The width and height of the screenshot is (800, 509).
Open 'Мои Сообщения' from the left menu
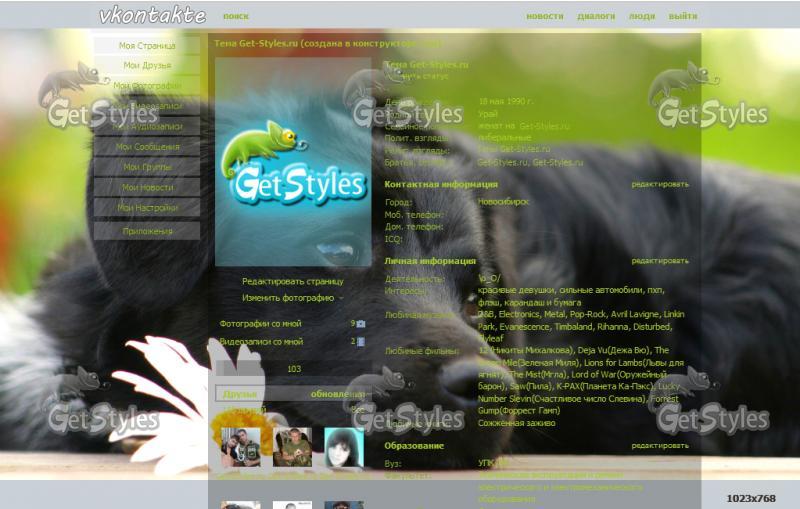pyautogui.click(x=147, y=147)
